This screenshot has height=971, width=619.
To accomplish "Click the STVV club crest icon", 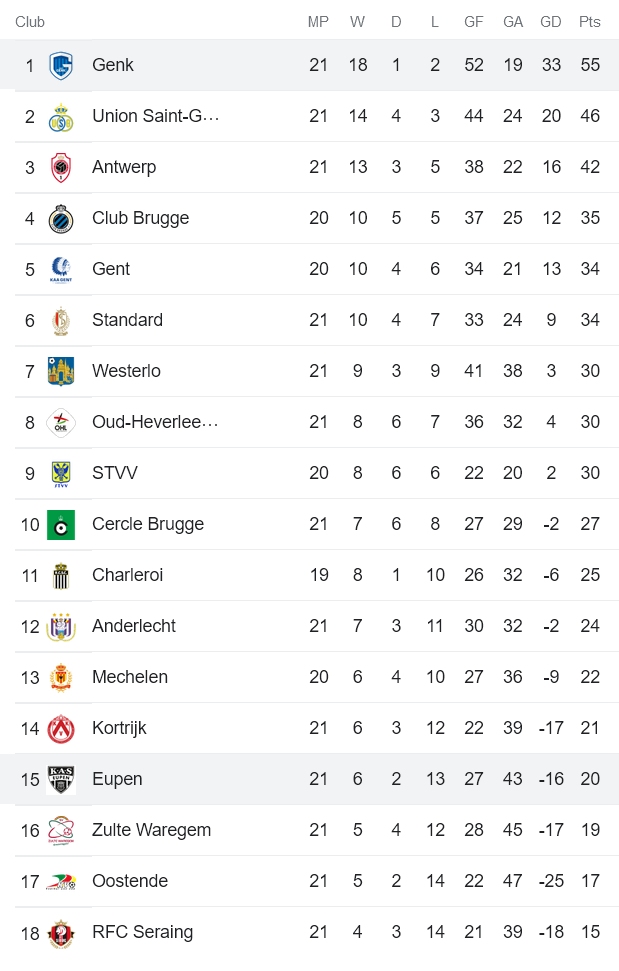I will (x=61, y=474).
